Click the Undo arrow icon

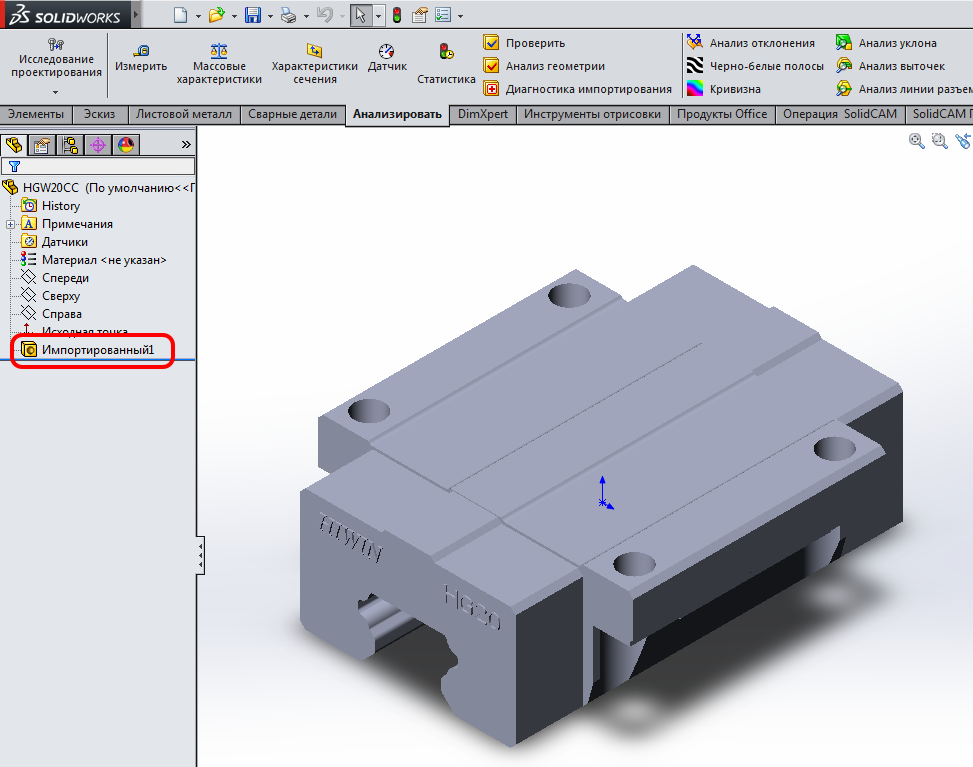(x=325, y=15)
